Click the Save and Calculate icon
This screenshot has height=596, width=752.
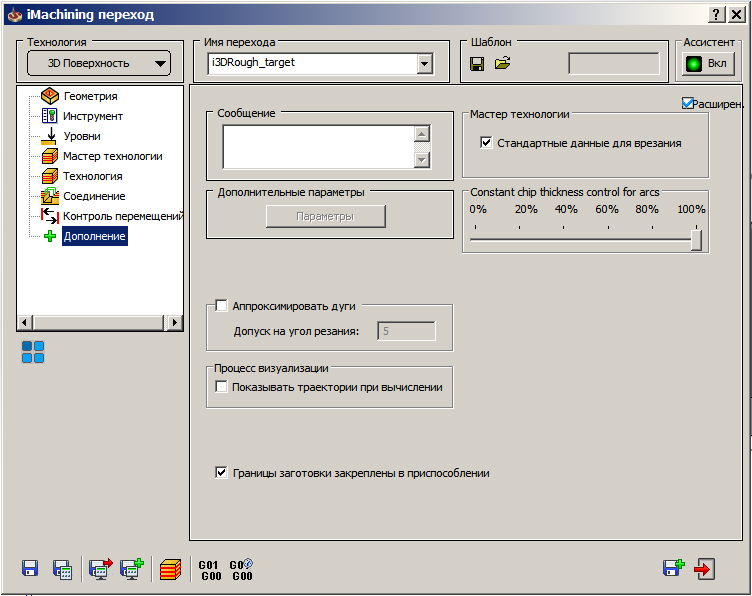pyautogui.click(x=62, y=569)
